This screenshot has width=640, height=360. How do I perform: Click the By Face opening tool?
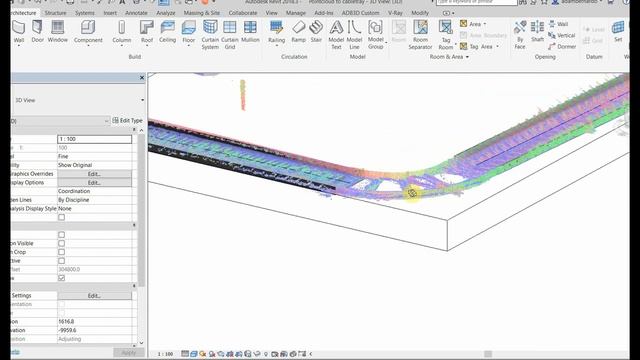point(520,35)
